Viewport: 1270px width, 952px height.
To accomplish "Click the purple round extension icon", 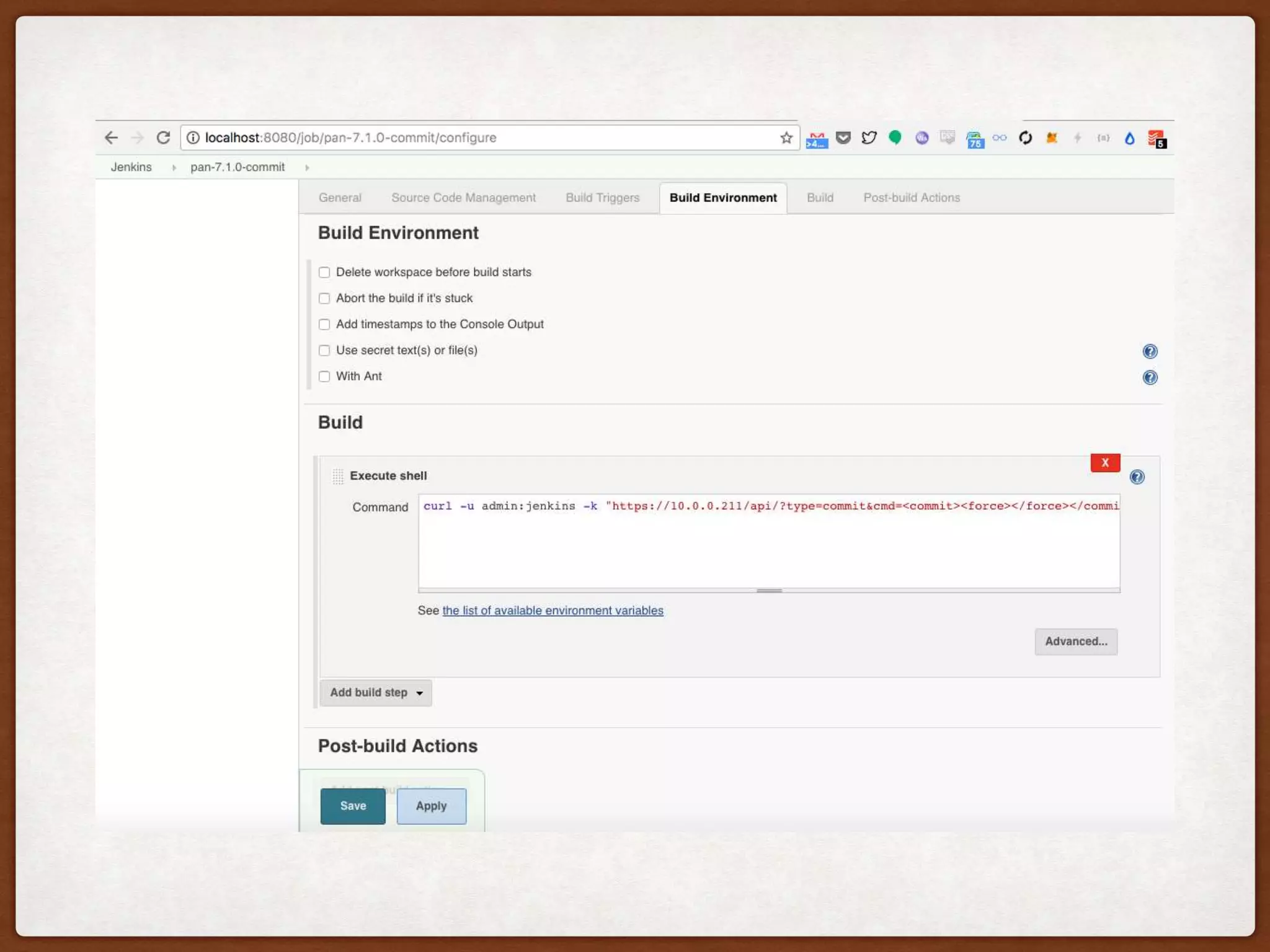I will point(922,138).
